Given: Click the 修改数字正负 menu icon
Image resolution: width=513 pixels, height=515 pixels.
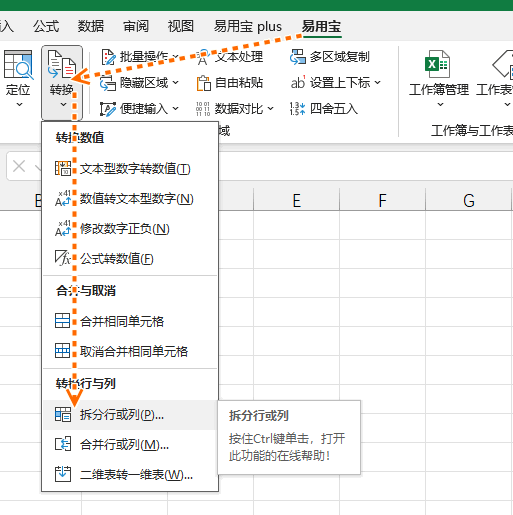Looking at the screenshot, I should coord(63,229).
